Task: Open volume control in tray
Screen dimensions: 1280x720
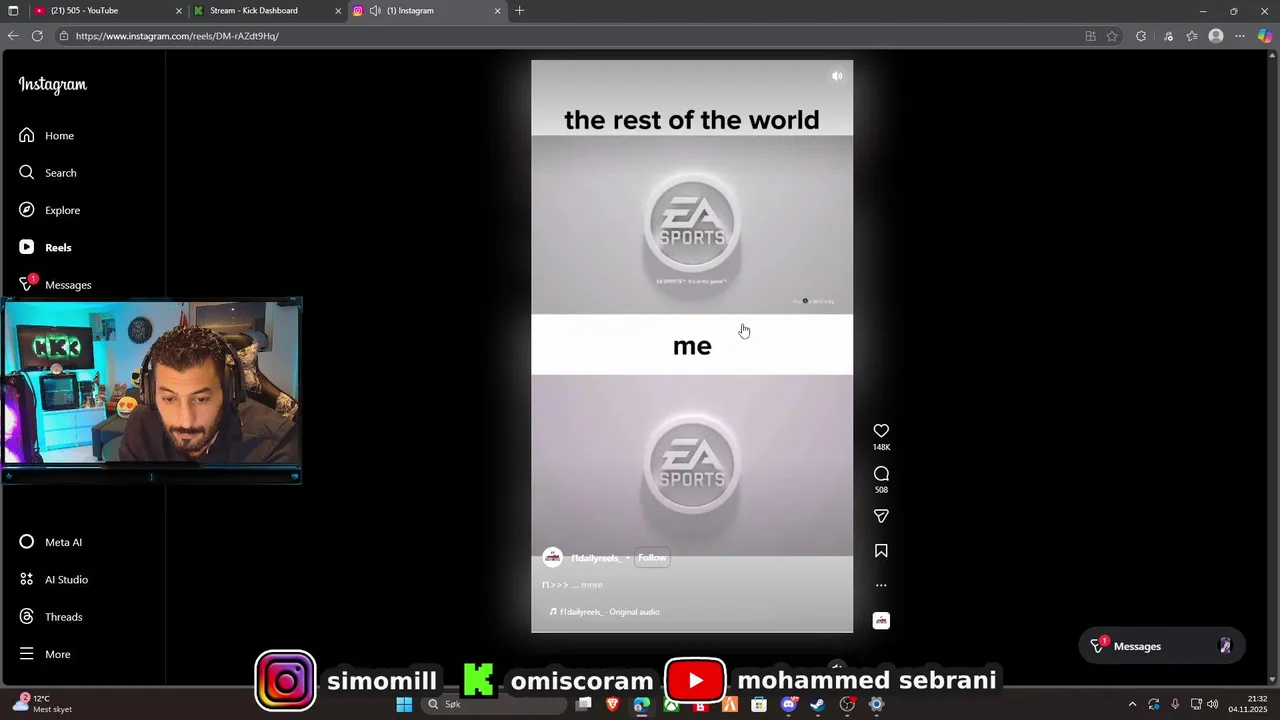Action: [x=1212, y=704]
